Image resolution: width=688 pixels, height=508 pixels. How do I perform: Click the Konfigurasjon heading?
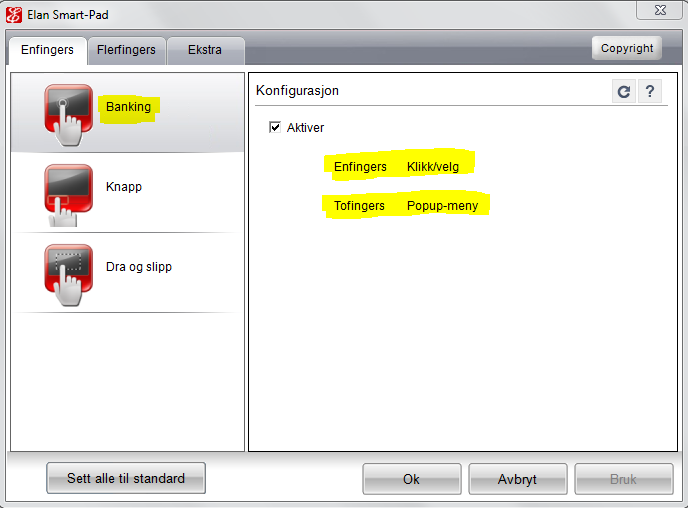click(x=297, y=91)
